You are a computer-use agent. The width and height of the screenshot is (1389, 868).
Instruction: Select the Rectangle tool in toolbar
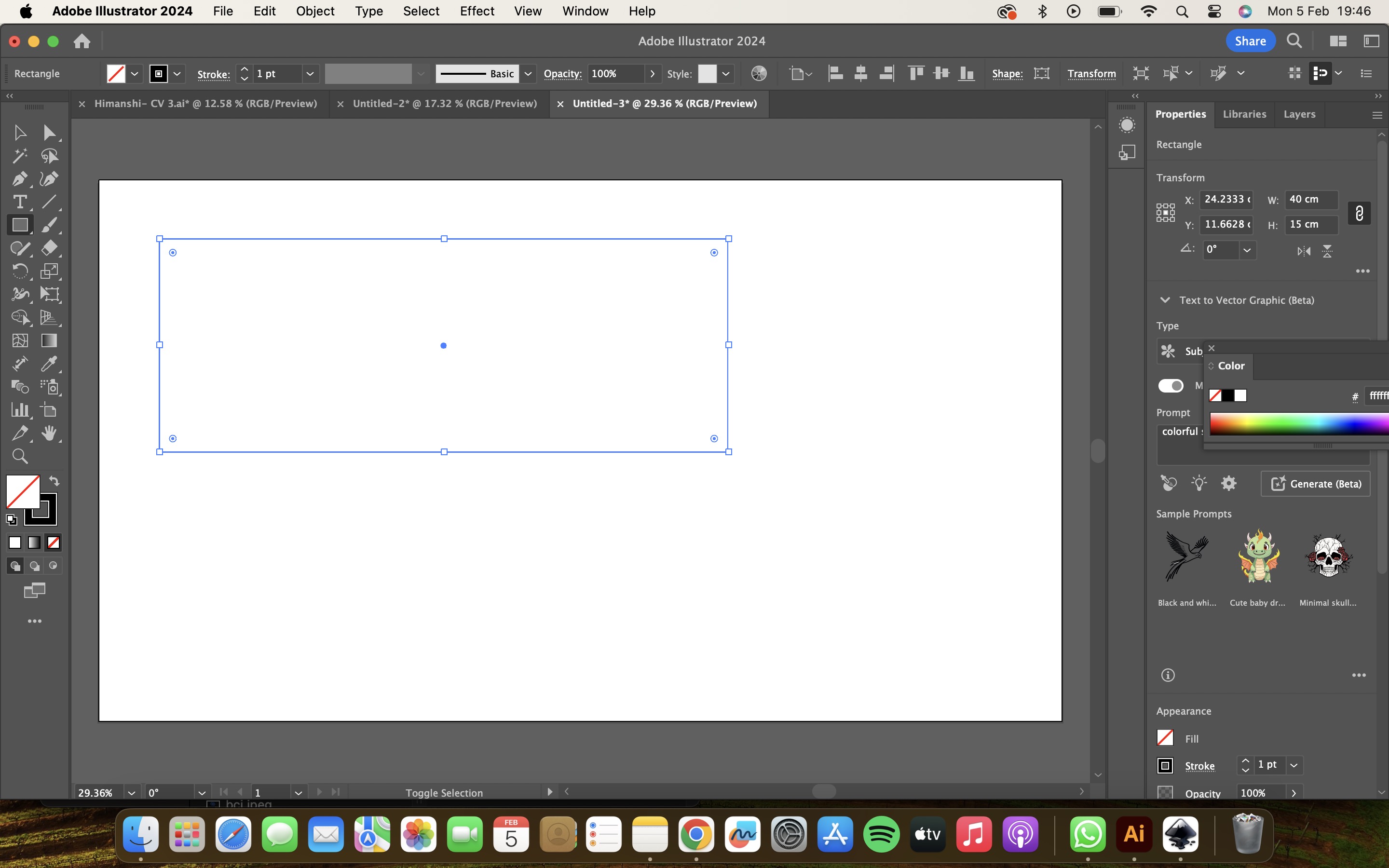[x=20, y=225]
